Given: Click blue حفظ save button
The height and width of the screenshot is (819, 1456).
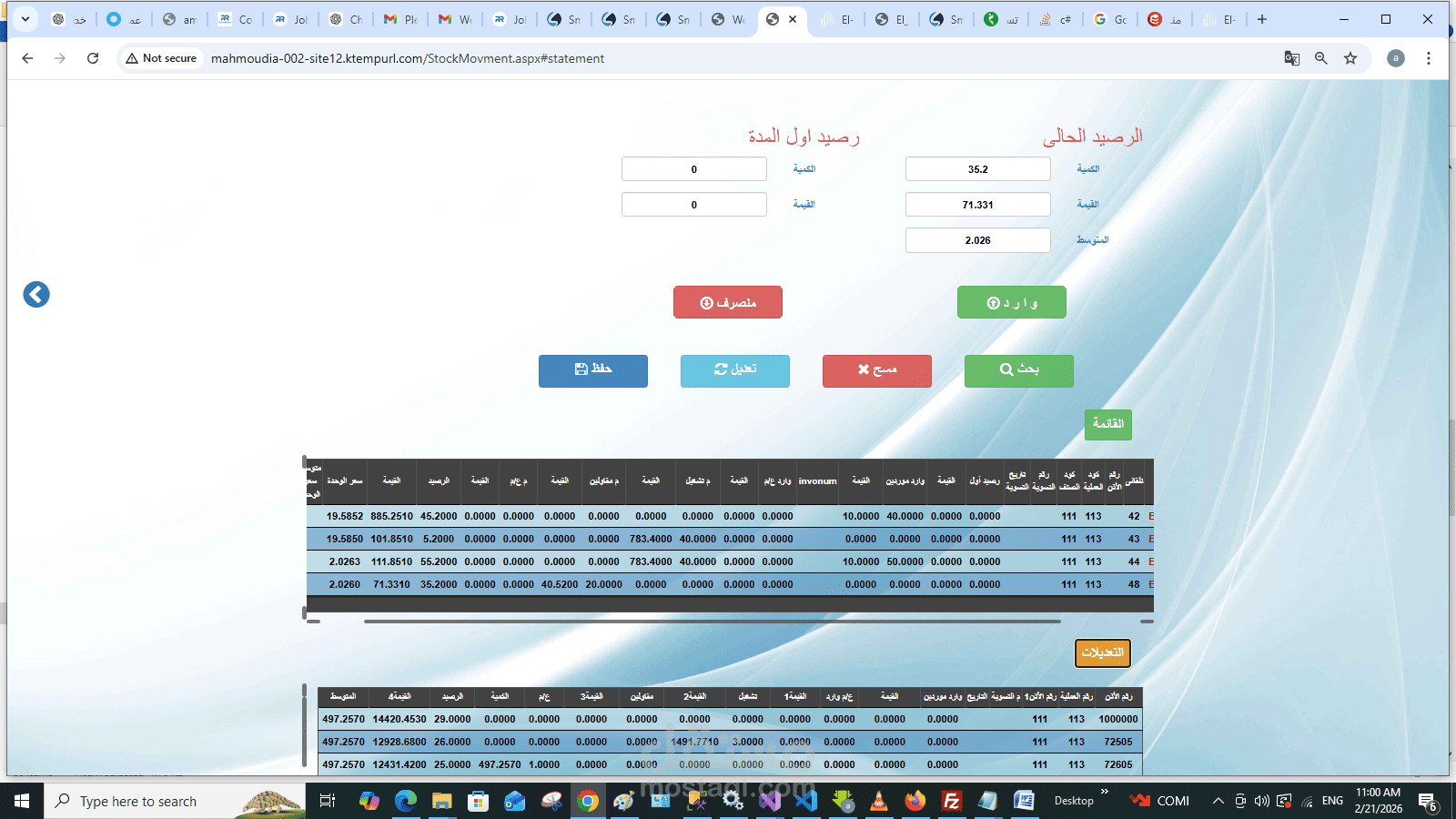Looking at the screenshot, I should [x=593, y=370].
